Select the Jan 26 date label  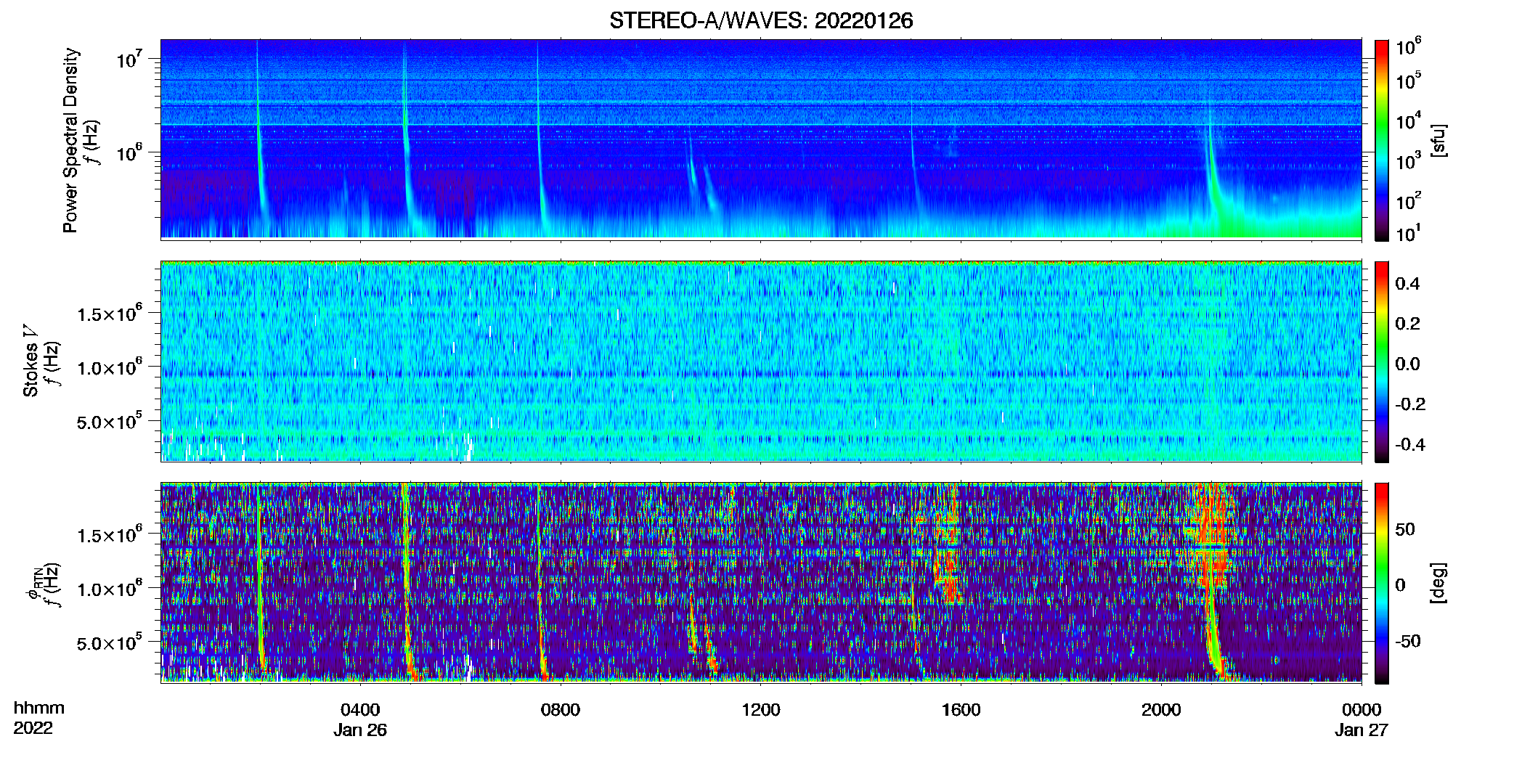pyautogui.click(x=360, y=730)
